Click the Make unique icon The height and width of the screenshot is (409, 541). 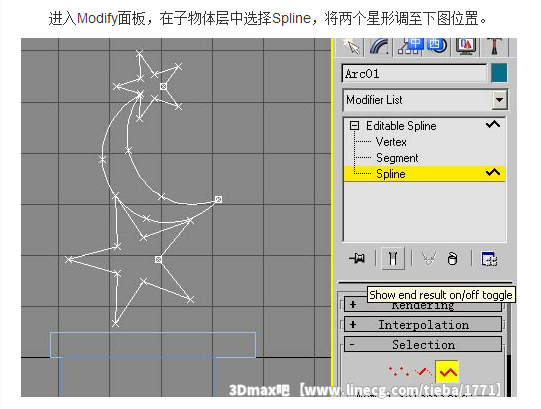(x=429, y=258)
